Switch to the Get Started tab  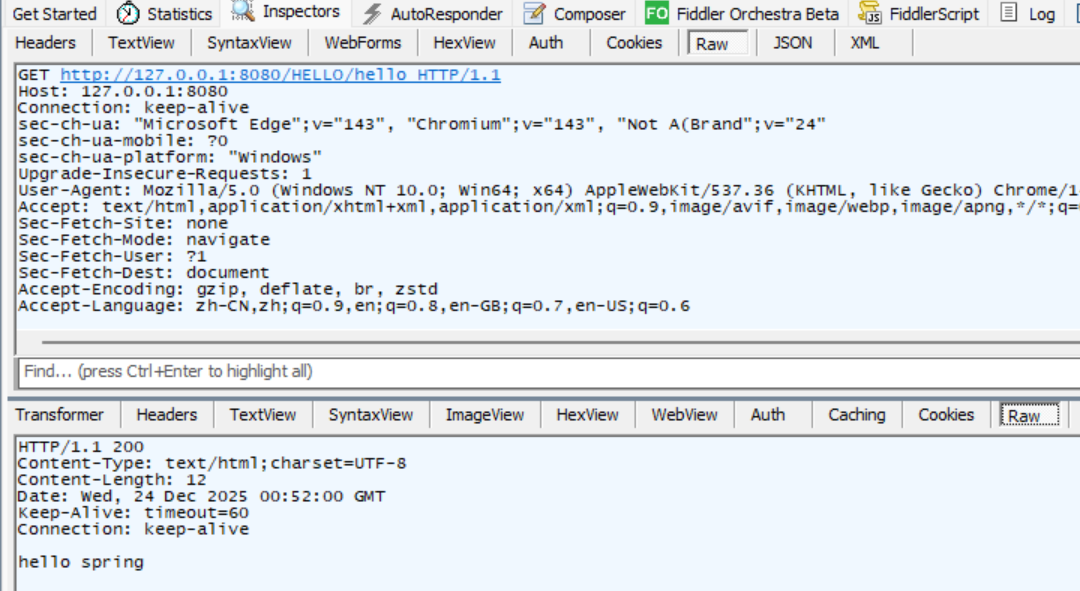[54, 14]
